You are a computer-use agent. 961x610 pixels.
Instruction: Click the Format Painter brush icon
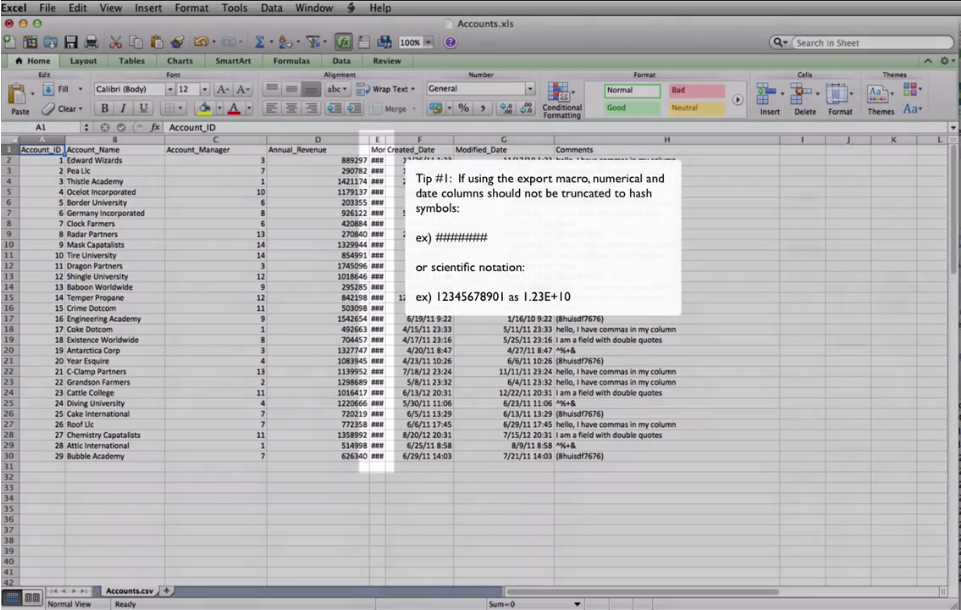tap(178, 42)
